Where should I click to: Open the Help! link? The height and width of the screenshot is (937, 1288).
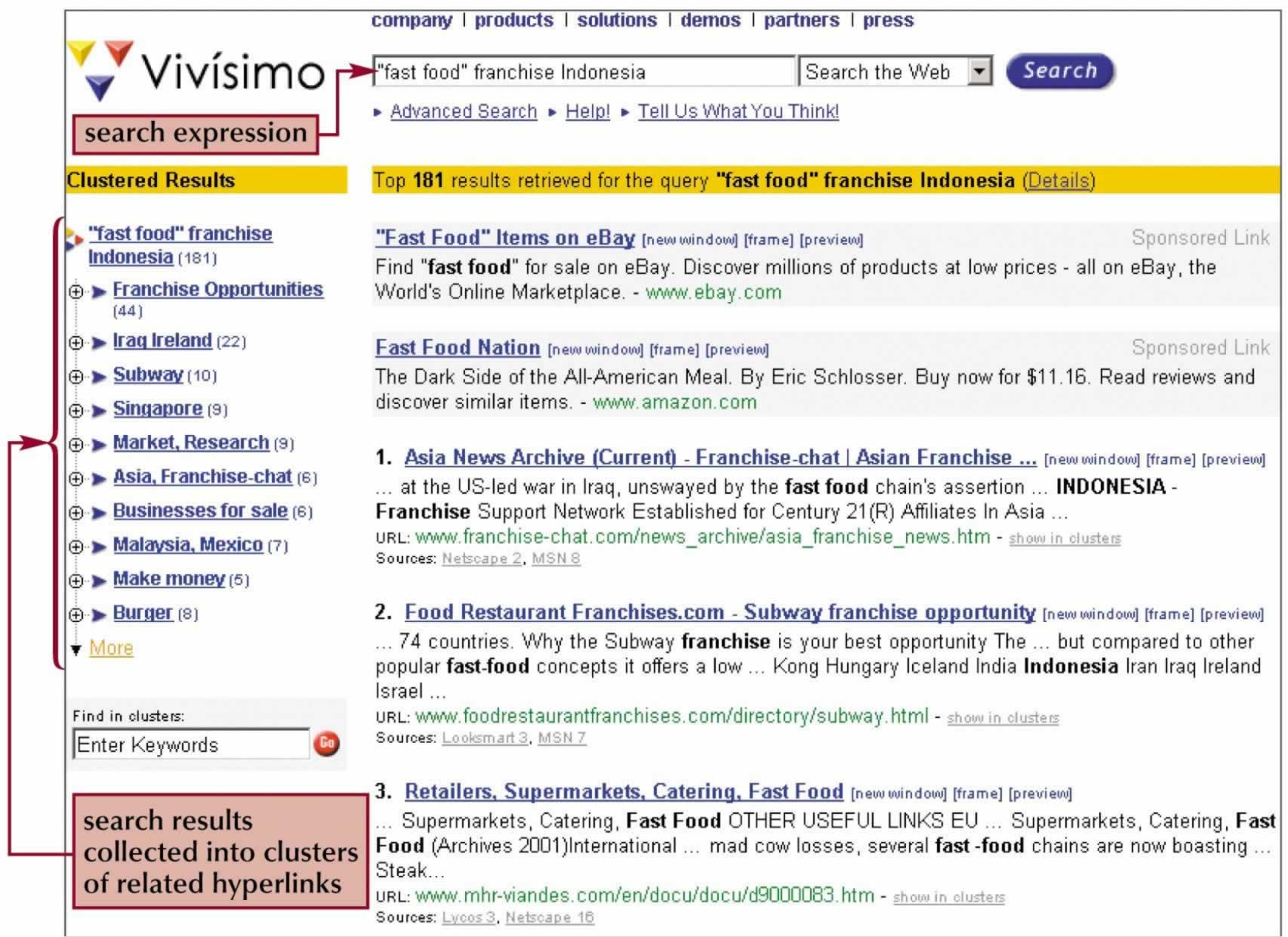[x=587, y=112]
